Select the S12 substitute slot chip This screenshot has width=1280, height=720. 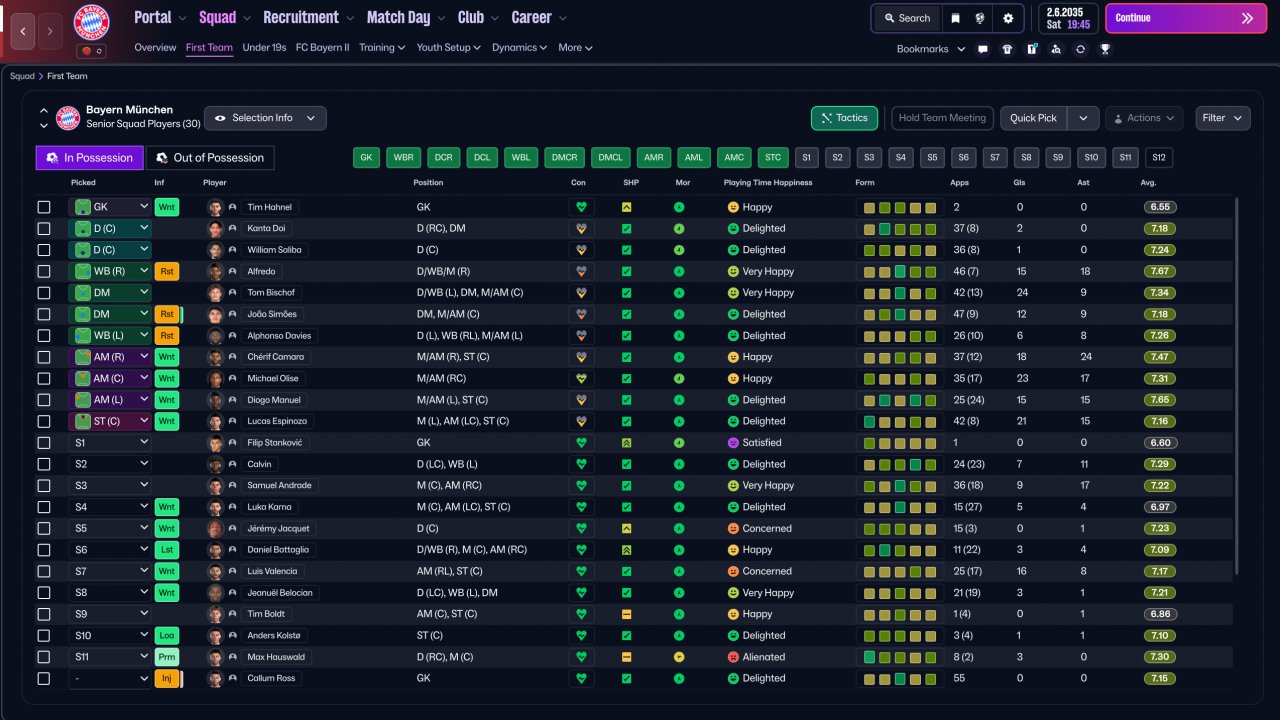[x=1158, y=158]
